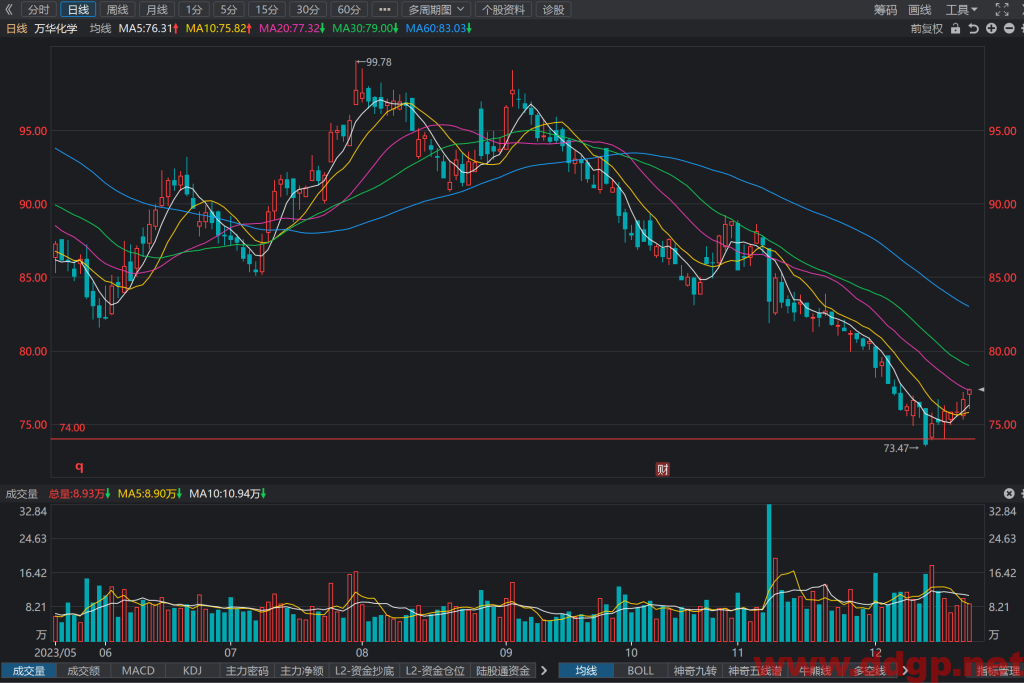Collapse panel with the double left chevron
This screenshot has height=683, width=1024.
tap(8, 9)
